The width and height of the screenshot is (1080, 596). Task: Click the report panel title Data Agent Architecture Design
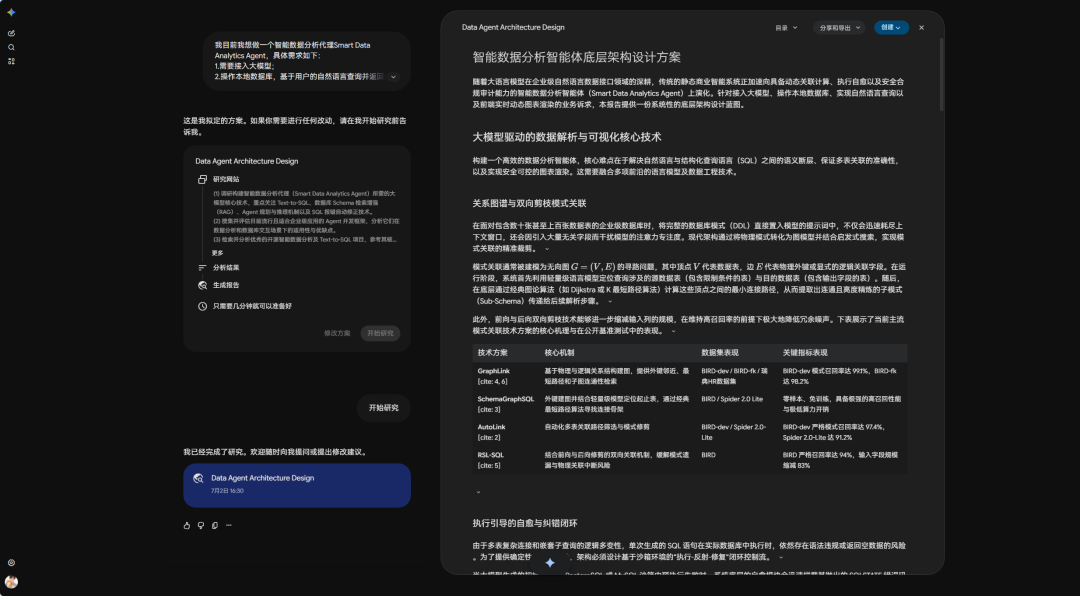pyautogui.click(x=513, y=28)
